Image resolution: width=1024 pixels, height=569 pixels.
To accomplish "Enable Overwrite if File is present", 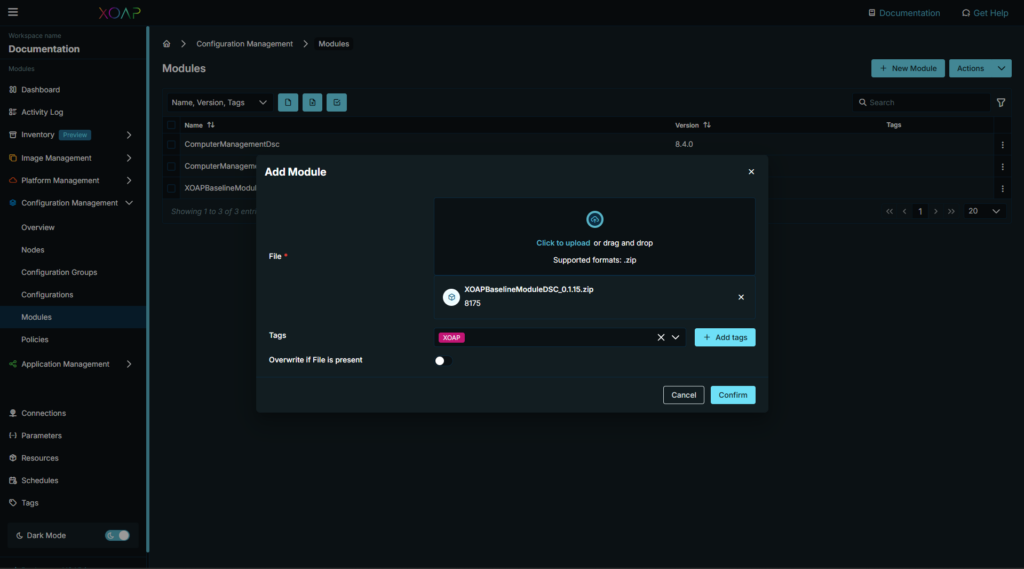I will point(443,361).
